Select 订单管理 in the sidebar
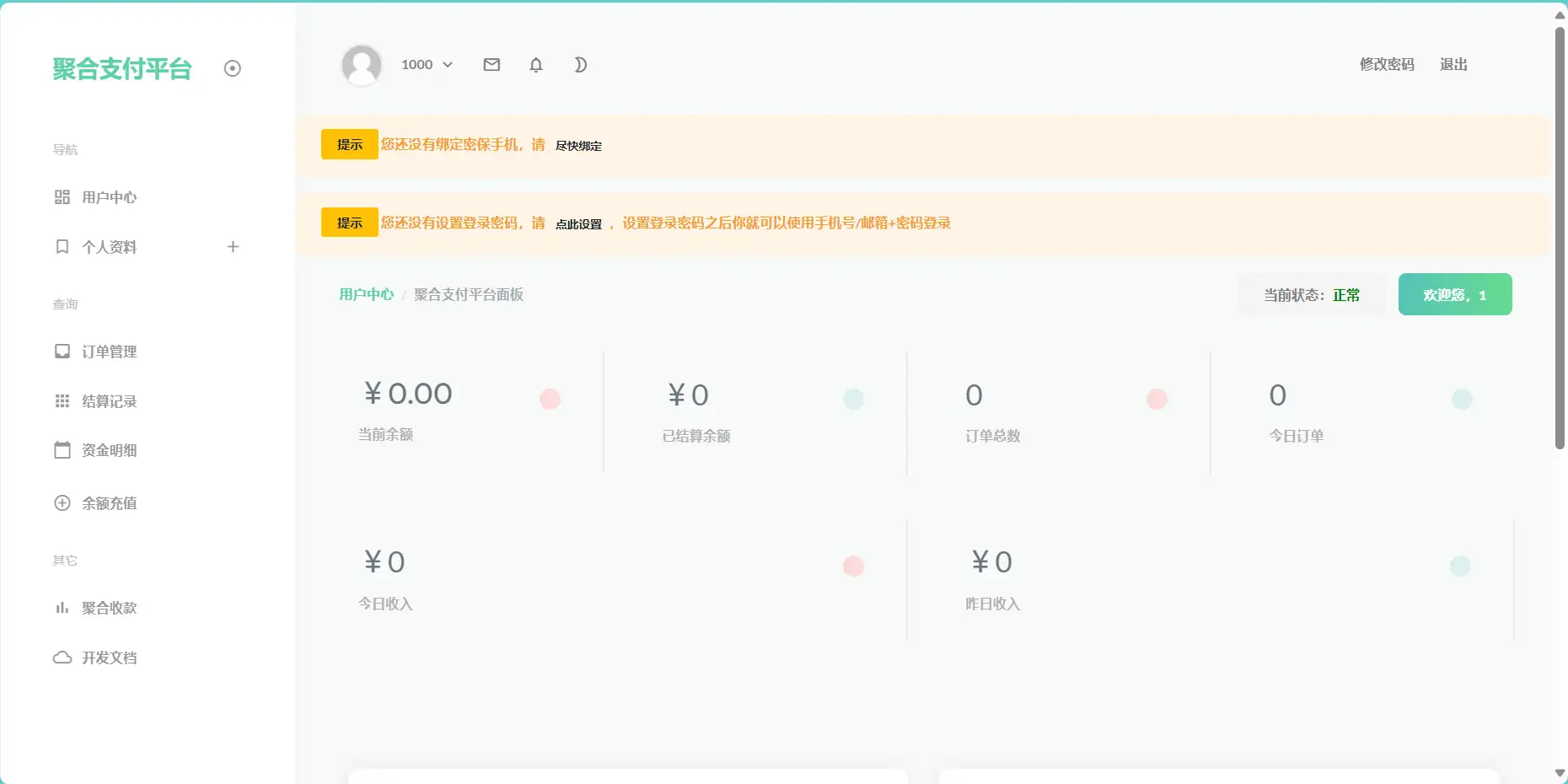This screenshot has height=784, width=1568. tap(110, 352)
